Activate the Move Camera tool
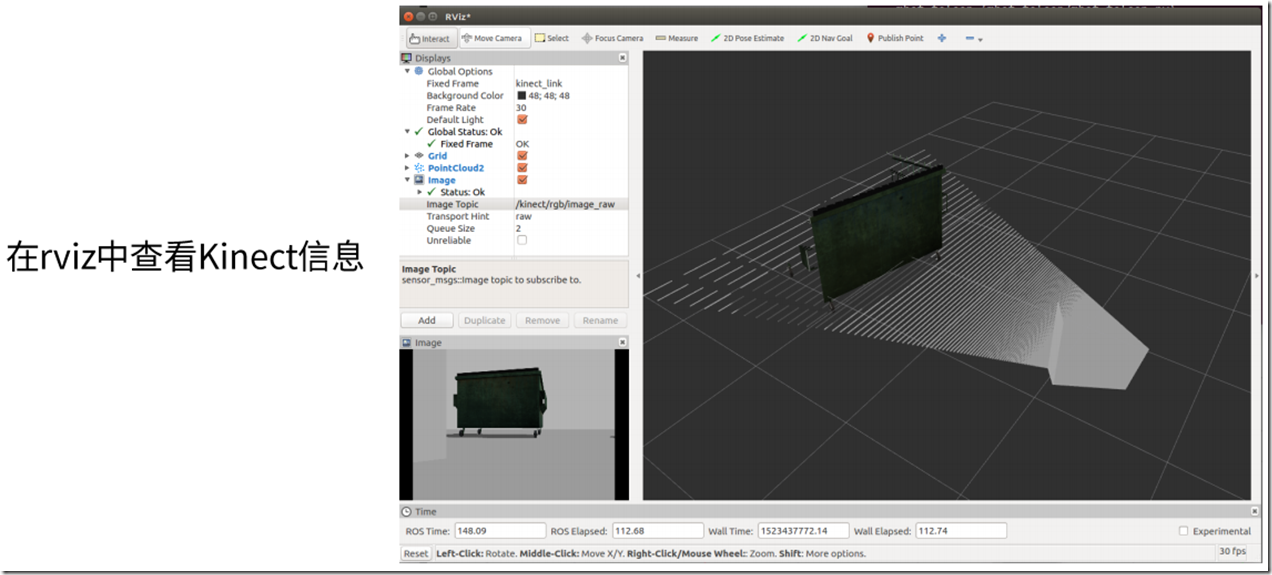The width and height of the screenshot is (1272, 575). tap(491, 39)
